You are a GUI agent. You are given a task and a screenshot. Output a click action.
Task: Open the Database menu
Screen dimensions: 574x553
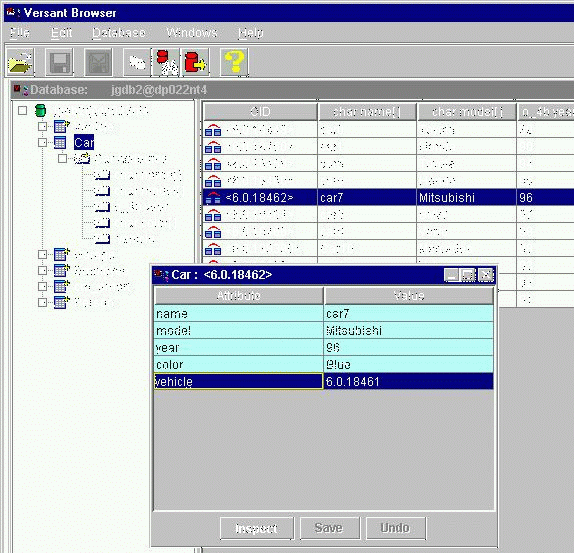point(119,33)
